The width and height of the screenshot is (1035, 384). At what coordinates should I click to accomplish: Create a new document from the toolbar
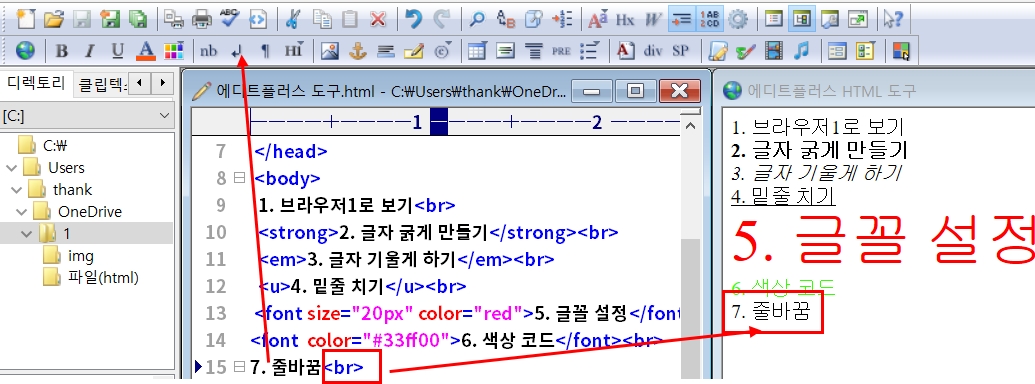click(x=26, y=19)
